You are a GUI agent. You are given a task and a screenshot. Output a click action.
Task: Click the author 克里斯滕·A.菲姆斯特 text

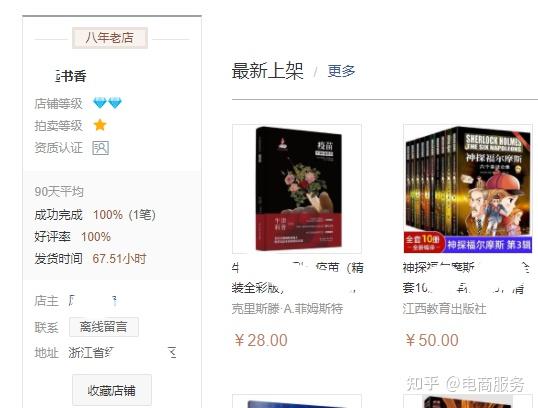[x=287, y=309]
